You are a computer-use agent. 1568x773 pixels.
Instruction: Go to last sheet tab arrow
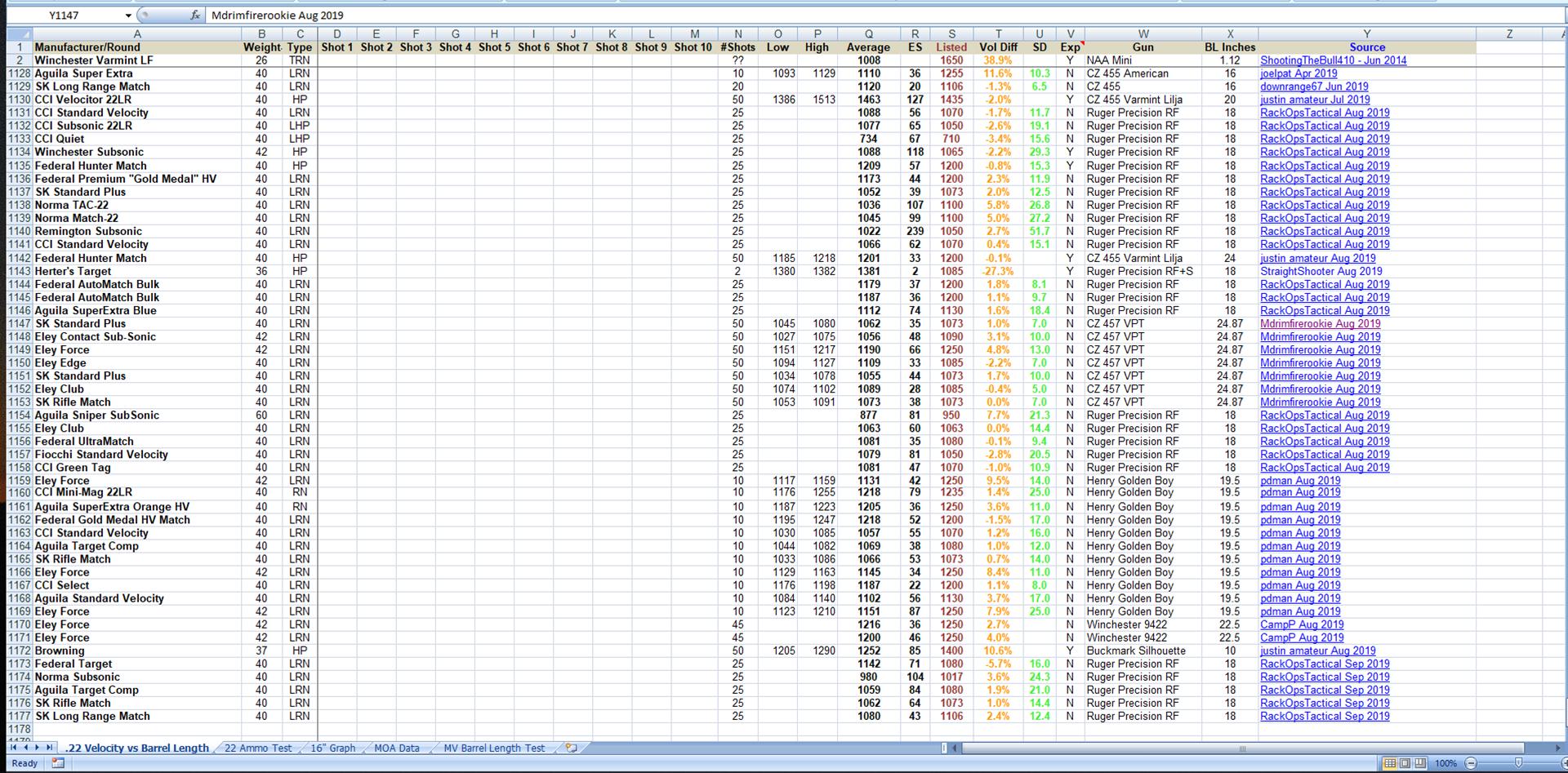[49, 747]
